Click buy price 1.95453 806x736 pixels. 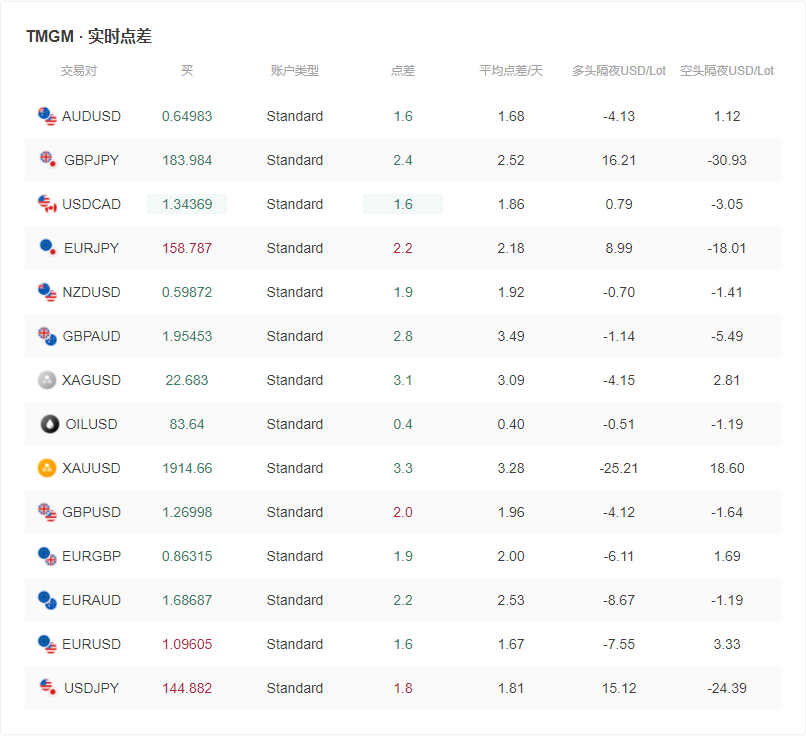(187, 336)
